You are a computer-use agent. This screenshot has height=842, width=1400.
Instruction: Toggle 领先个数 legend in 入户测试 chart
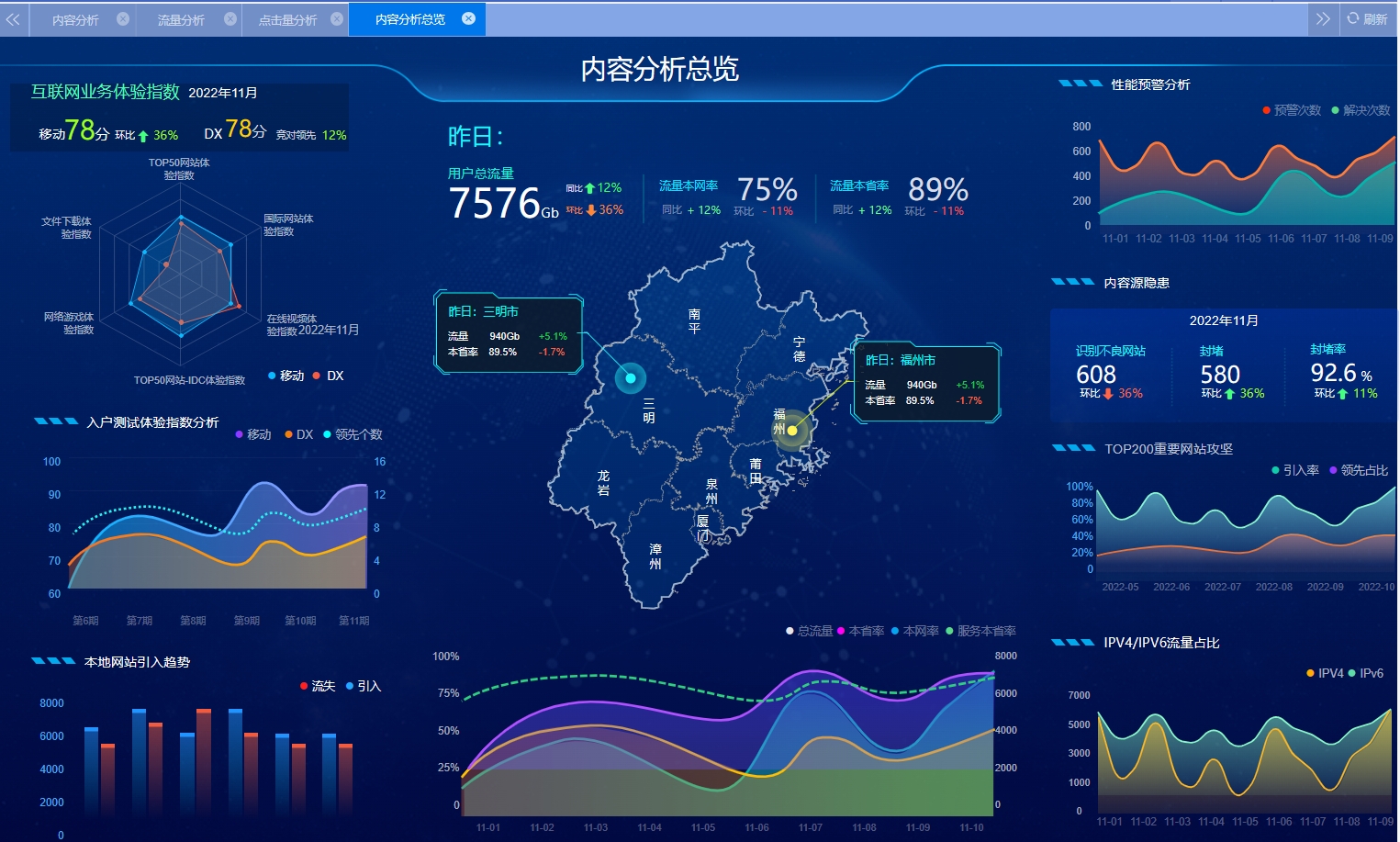pyautogui.click(x=353, y=434)
